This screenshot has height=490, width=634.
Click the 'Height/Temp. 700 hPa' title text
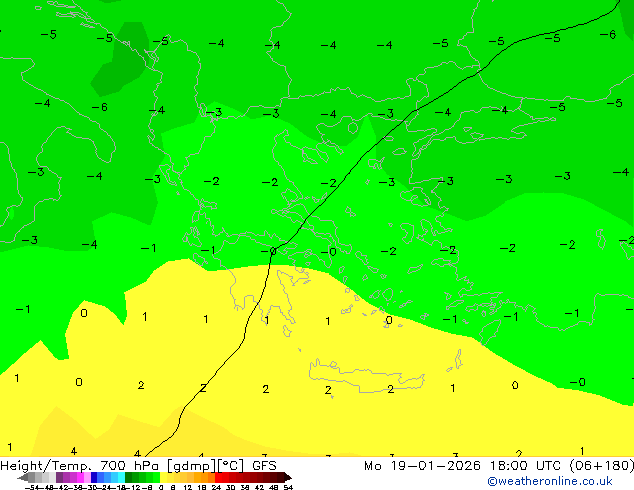coord(79,466)
